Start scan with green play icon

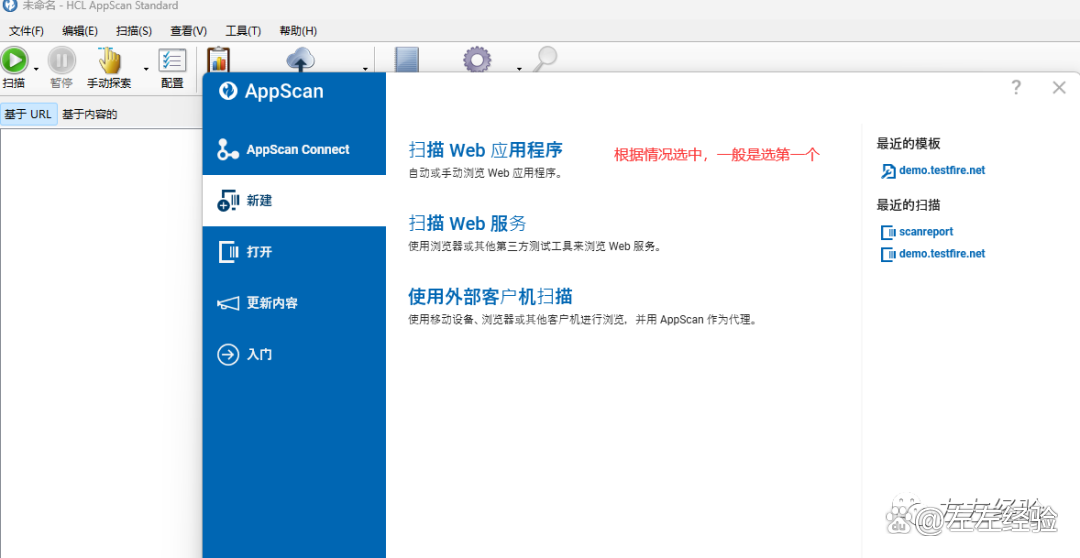[14, 61]
